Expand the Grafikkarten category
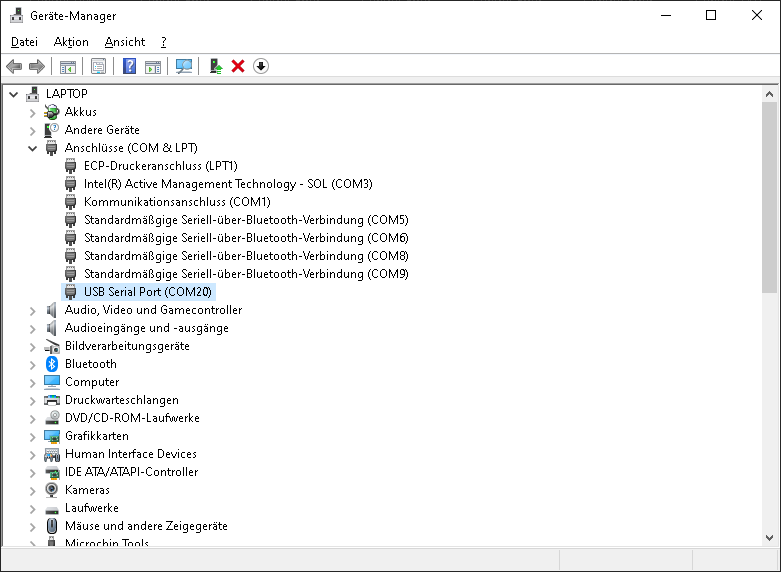The image size is (781, 572). click(x=32, y=436)
